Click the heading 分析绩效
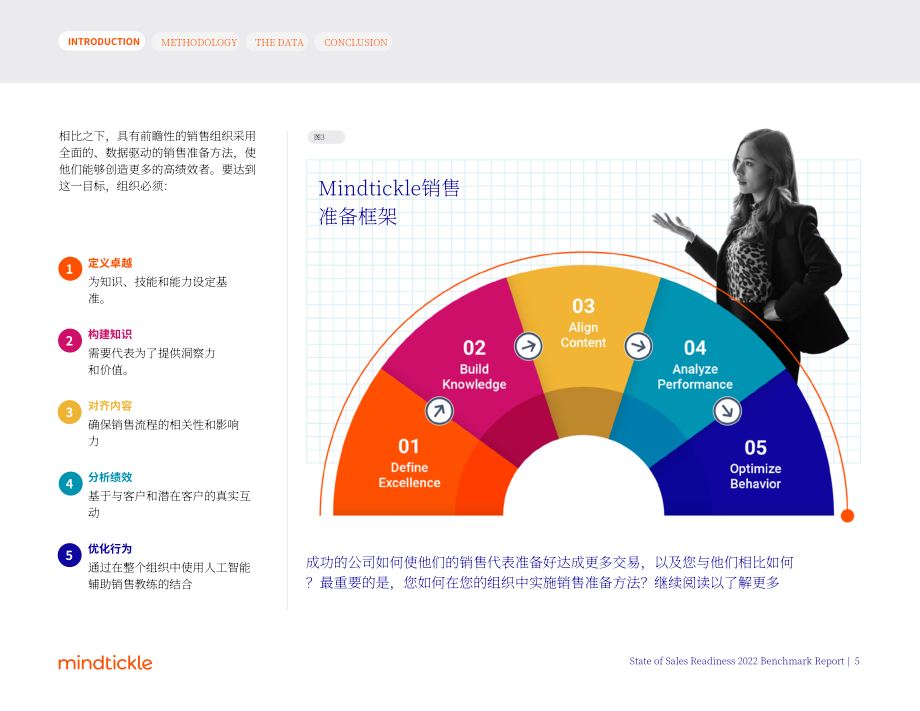This screenshot has width=920, height=711. (x=110, y=477)
